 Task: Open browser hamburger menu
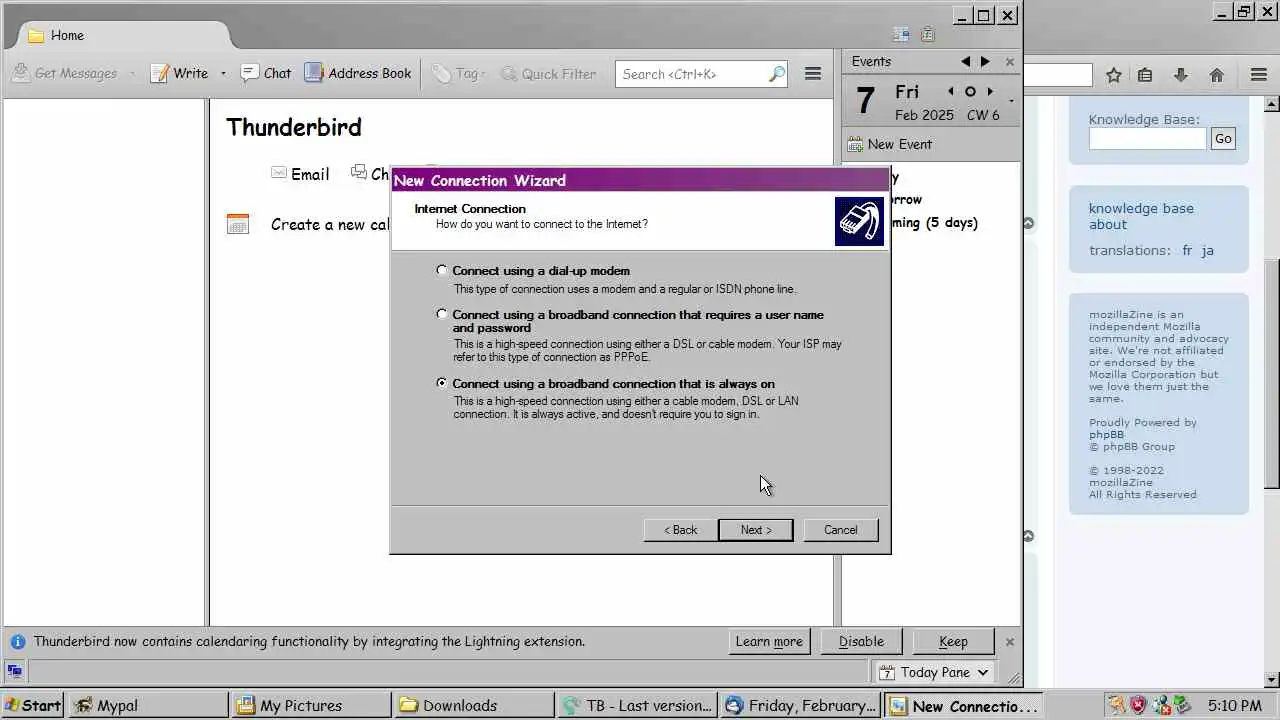(x=1259, y=75)
